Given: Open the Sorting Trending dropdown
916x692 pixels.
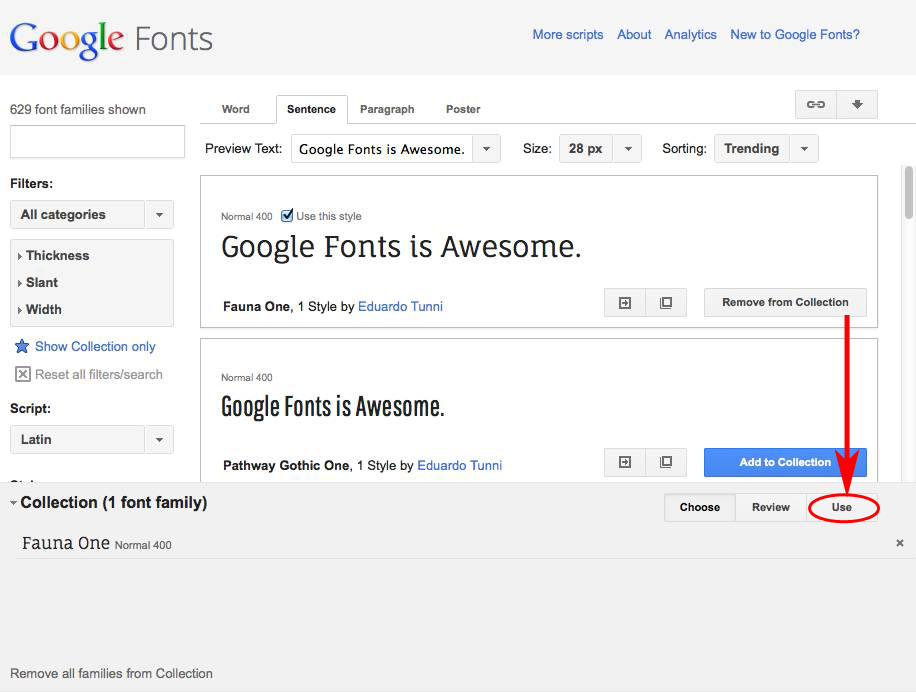Looking at the screenshot, I should (766, 149).
